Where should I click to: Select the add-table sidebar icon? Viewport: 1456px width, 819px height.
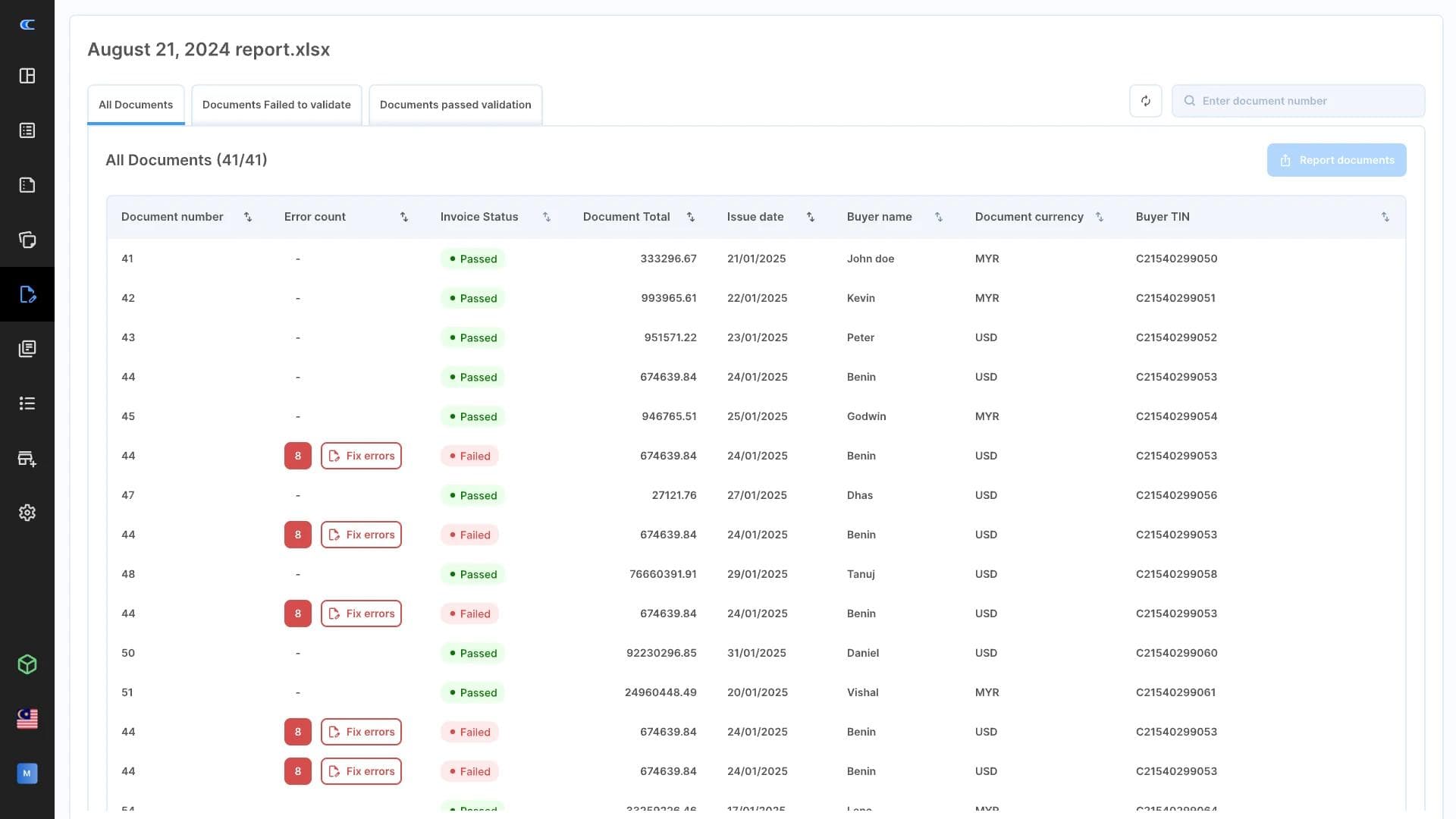(27, 458)
